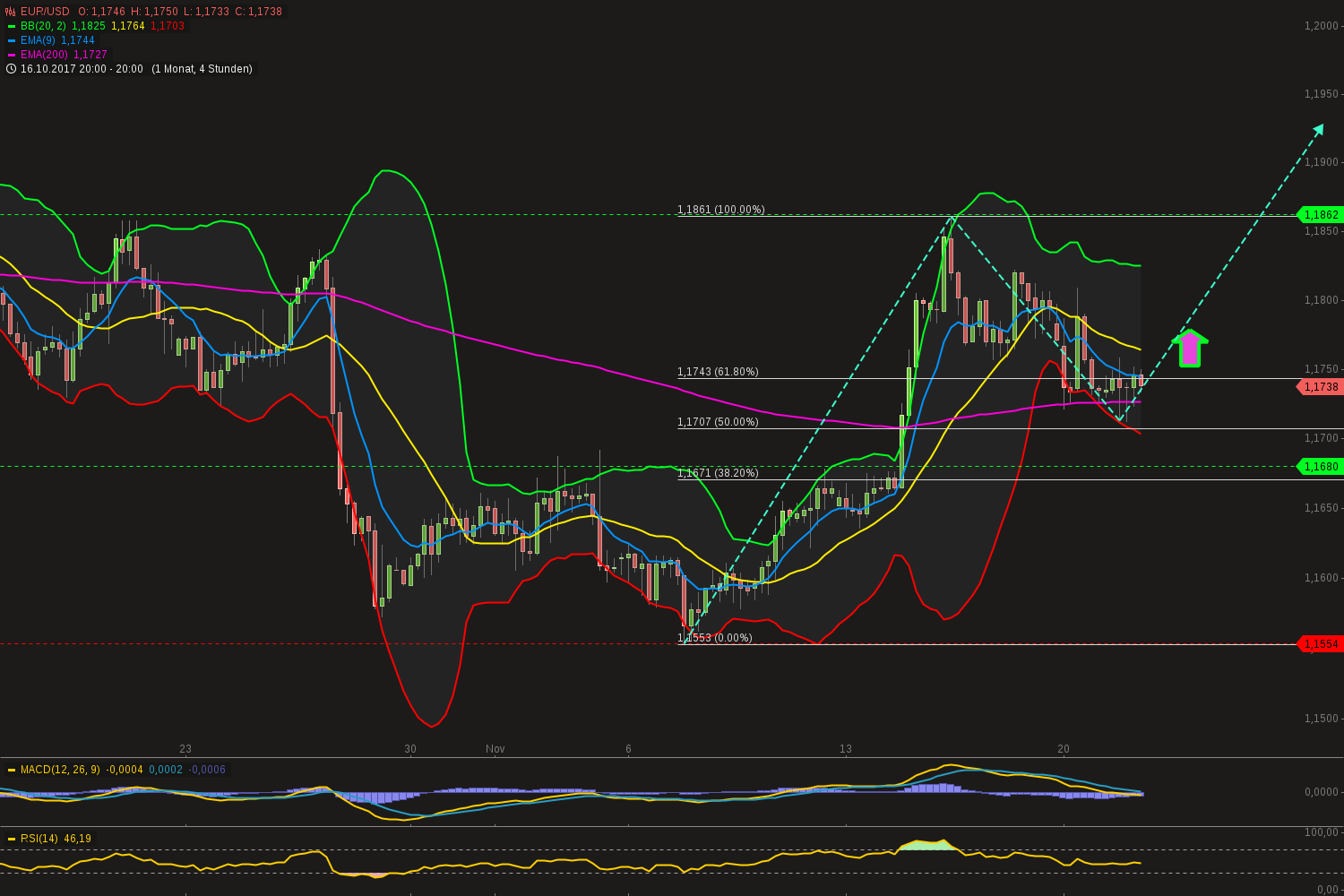Click the Fibonacci label 1,1671 (38.20%)
Screen dimensions: 1344x896
(718, 473)
